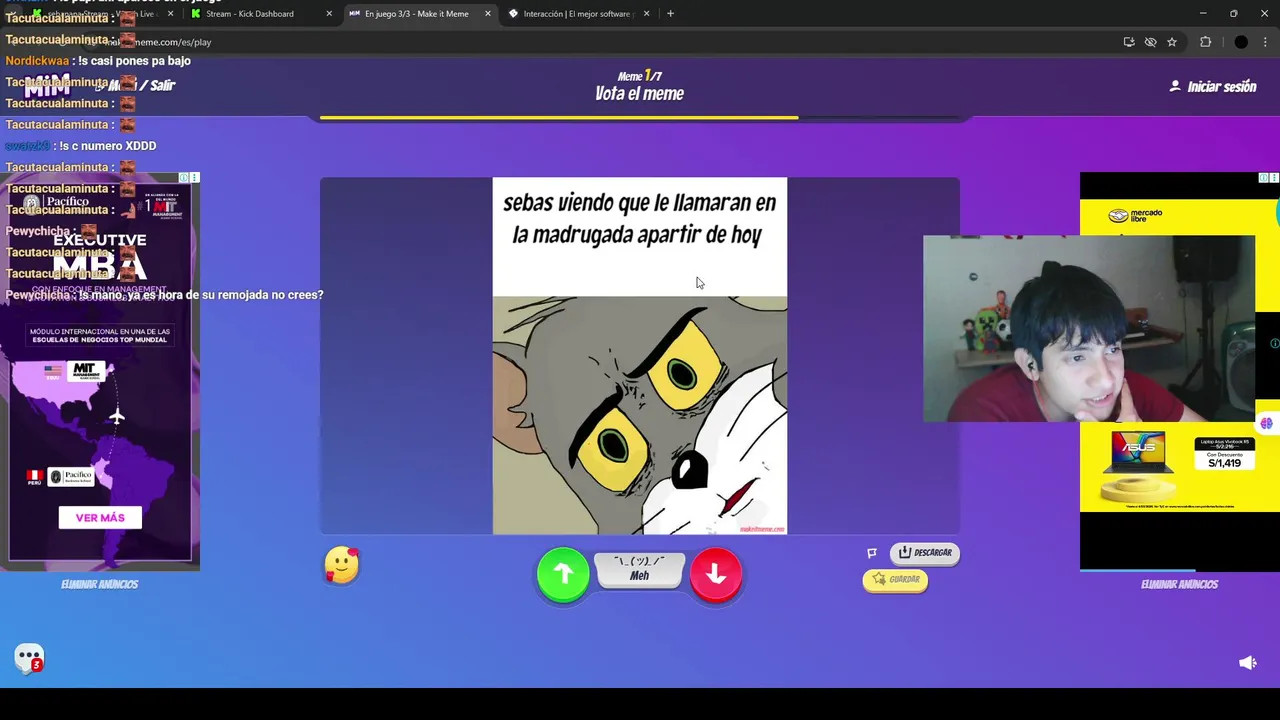This screenshot has width=1280, height=720.
Task: Close the Kick Dashboard tab
Action: coord(329,14)
